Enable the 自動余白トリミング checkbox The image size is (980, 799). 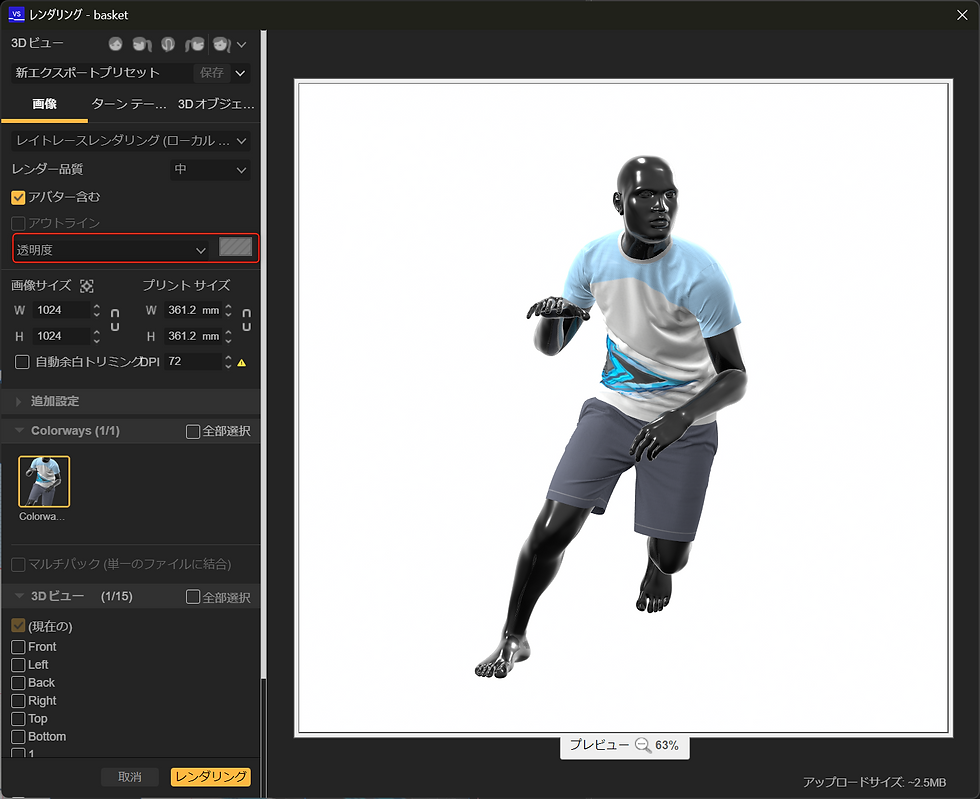[22, 362]
